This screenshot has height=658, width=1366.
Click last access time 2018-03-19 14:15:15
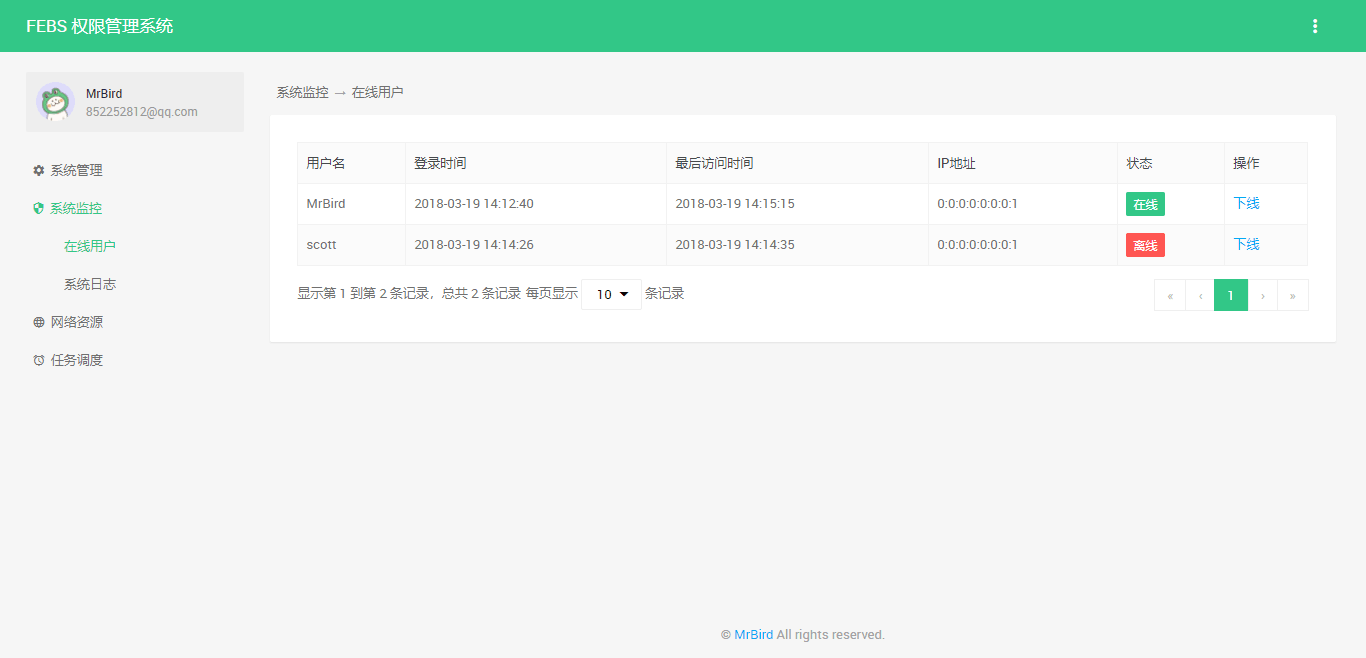(735, 204)
